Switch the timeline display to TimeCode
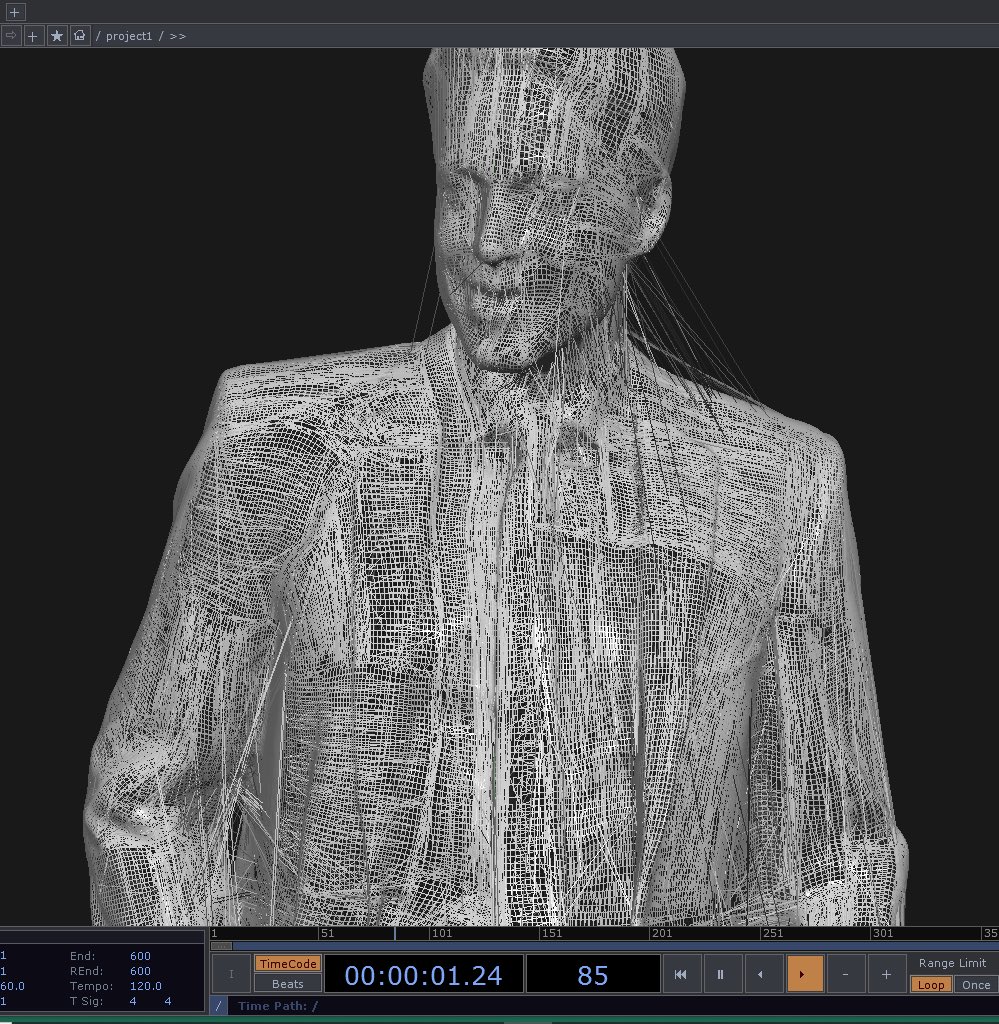 click(x=287, y=964)
